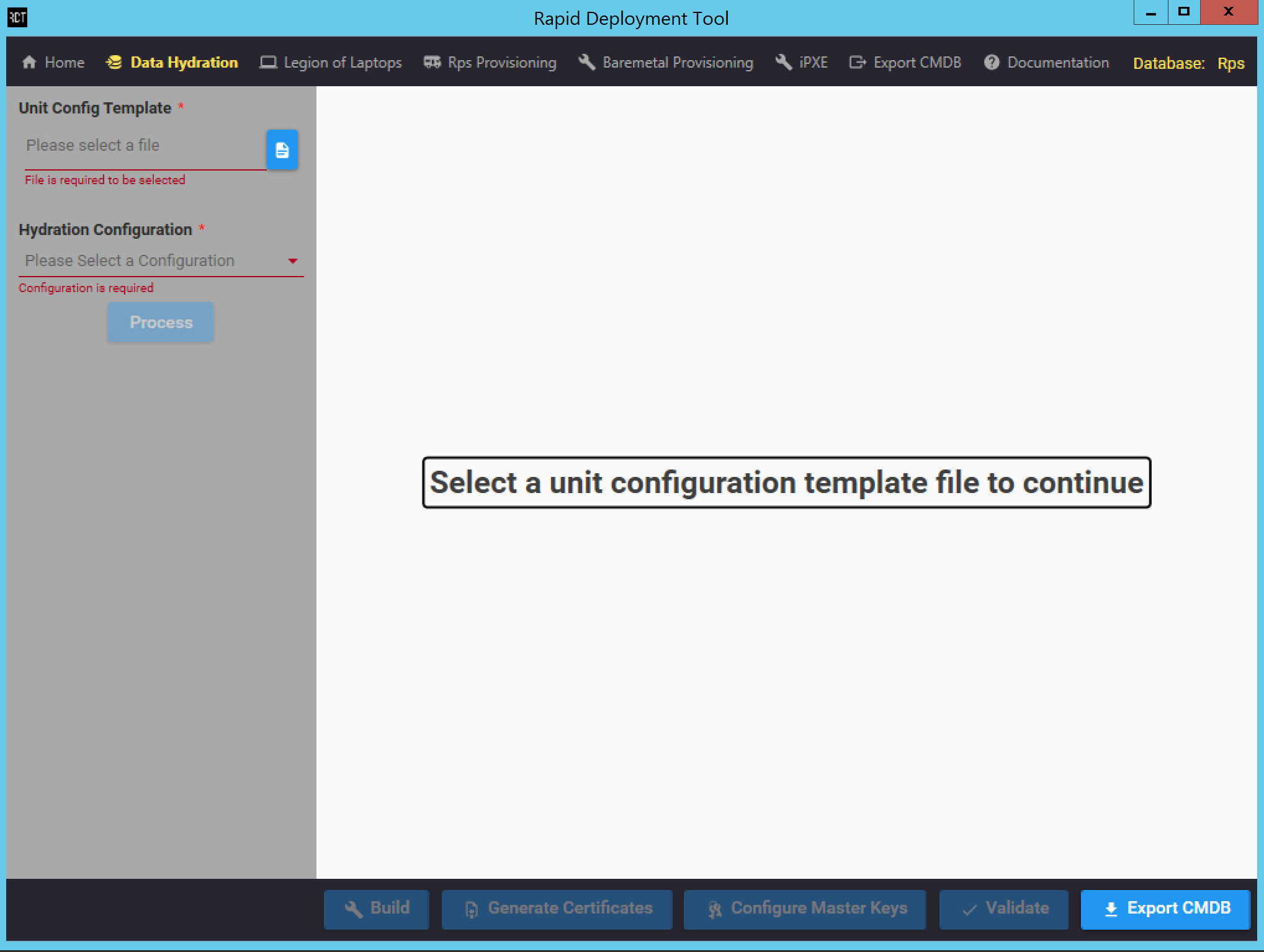The image size is (1264, 952).
Task: Open the Legion of Laptops tab
Action: [x=331, y=63]
